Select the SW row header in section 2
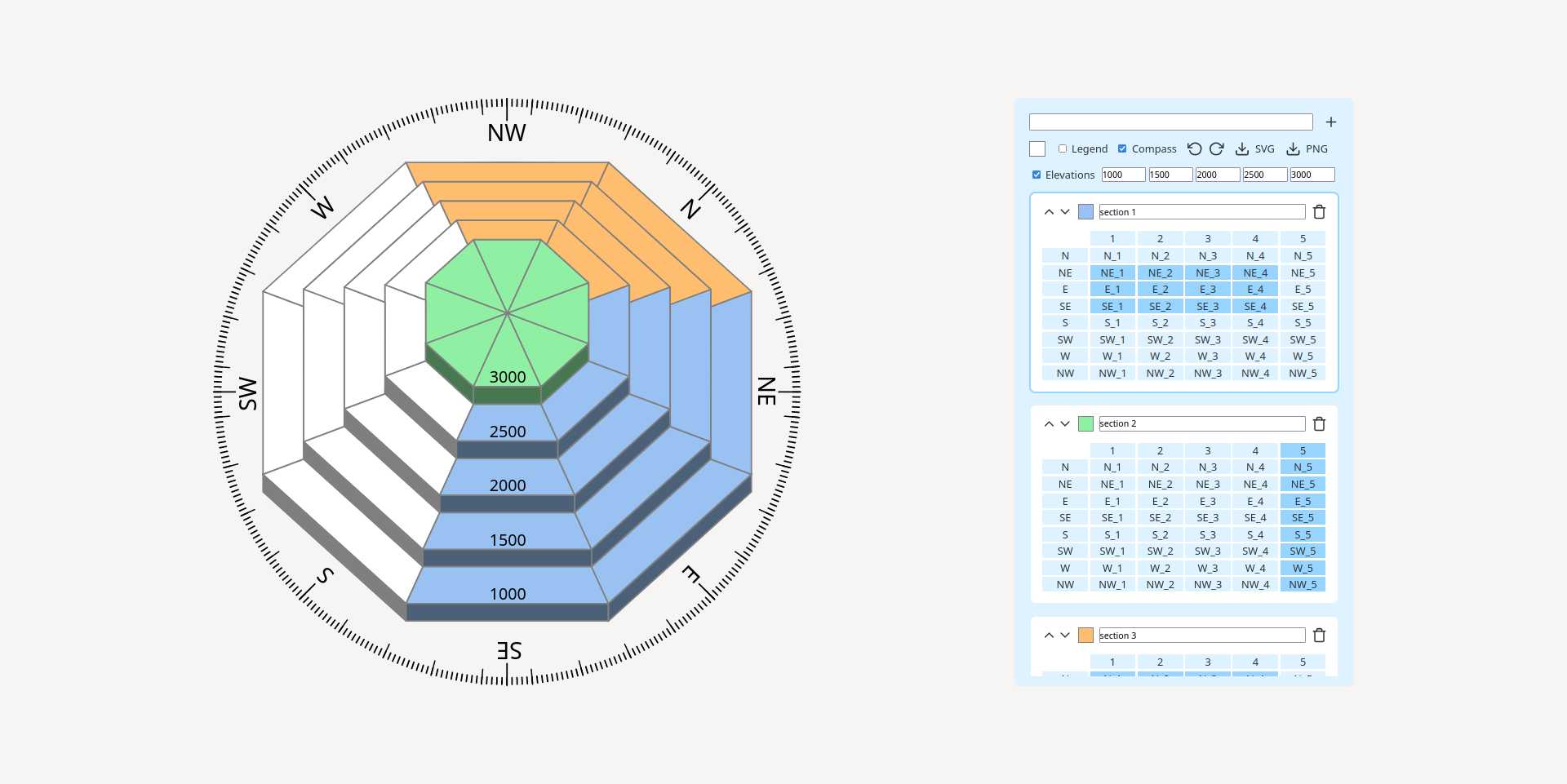The height and width of the screenshot is (784, 1567). (x=1065, y=551)
